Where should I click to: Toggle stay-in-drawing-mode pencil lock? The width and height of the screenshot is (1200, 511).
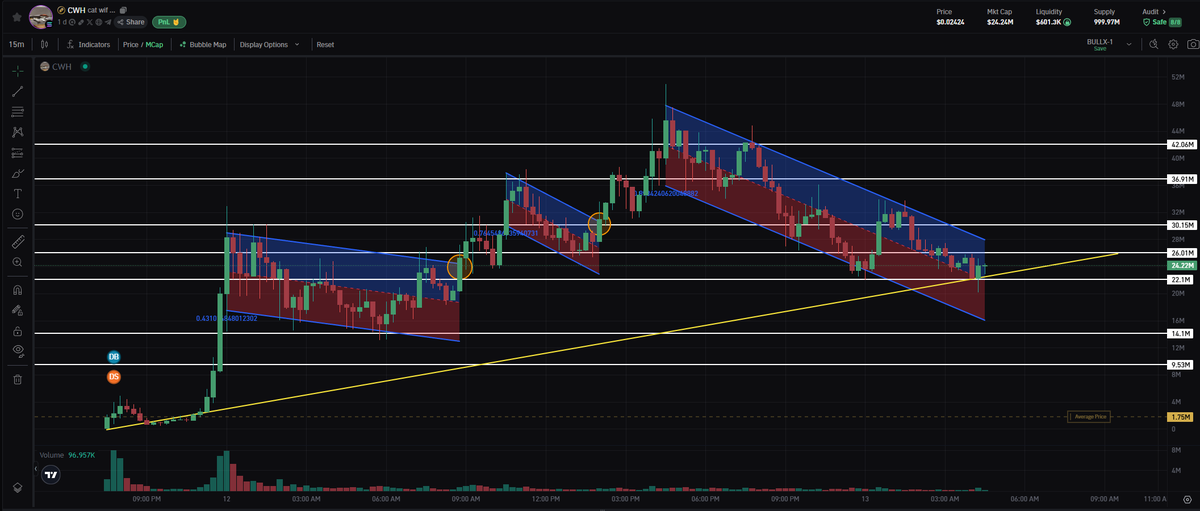17,309
